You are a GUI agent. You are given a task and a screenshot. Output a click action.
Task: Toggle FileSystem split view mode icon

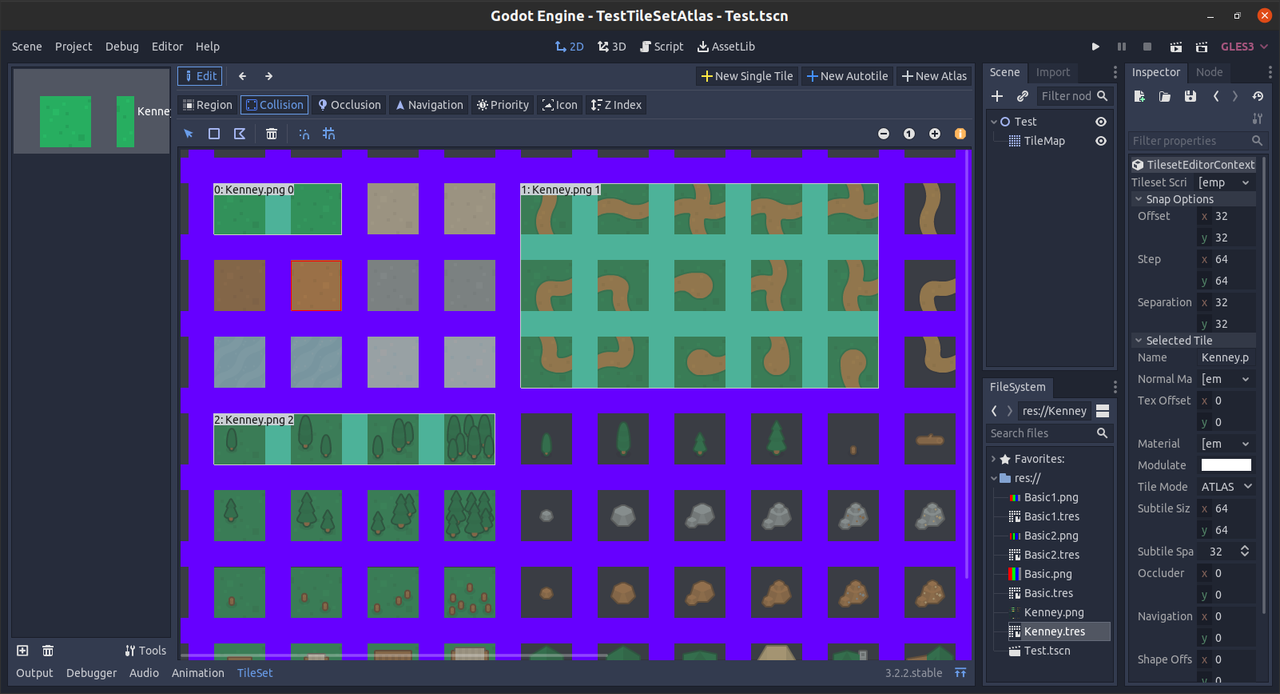pyautogui.click(x=1102, y=411)
